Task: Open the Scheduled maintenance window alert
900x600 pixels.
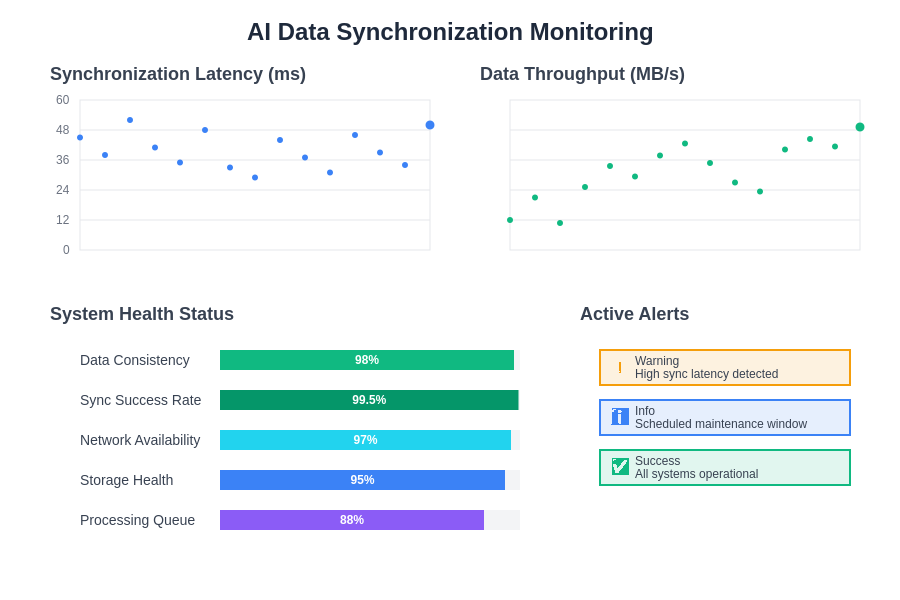Action: coord(724,418)
